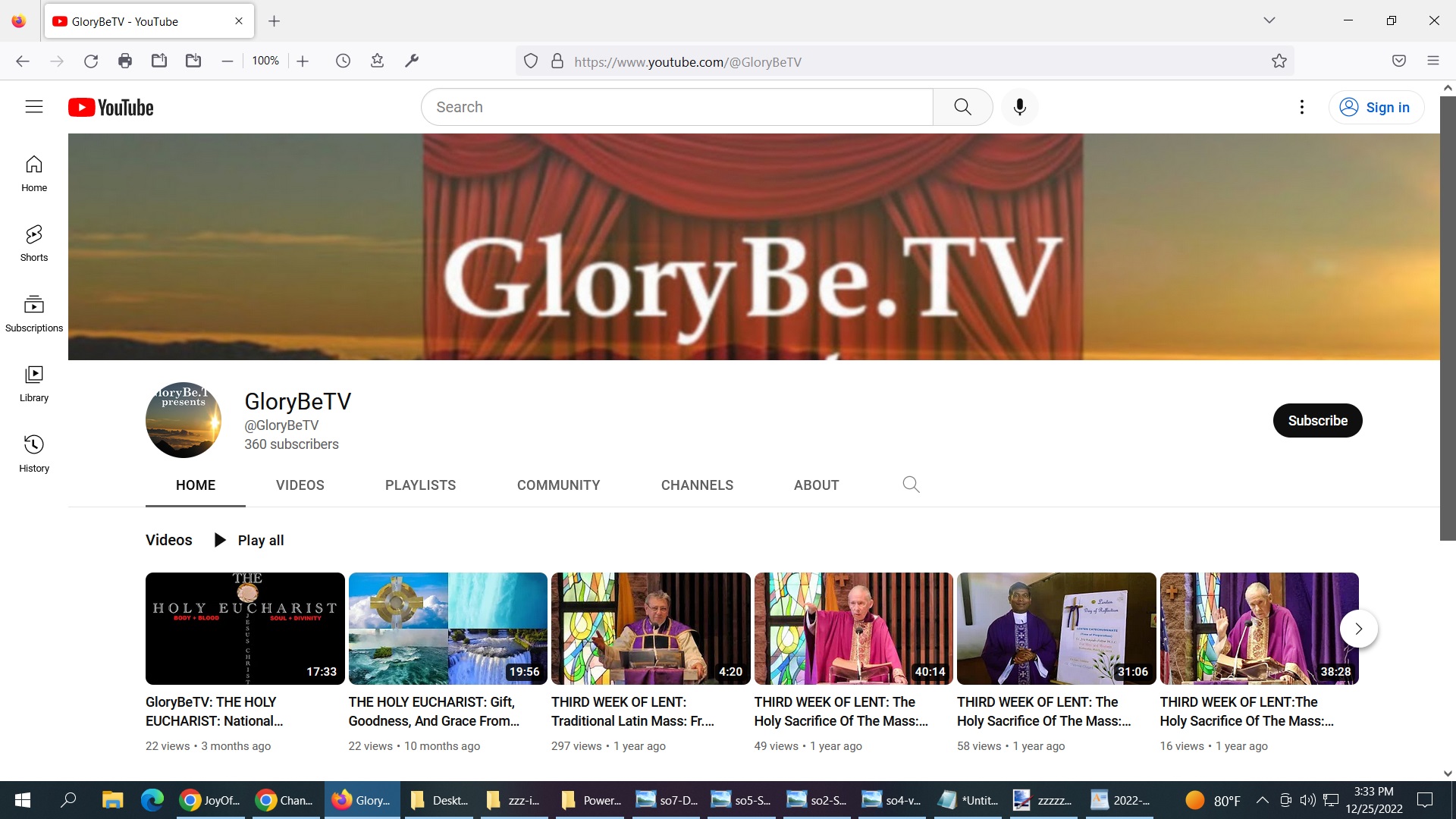Zoom in with the plus button
This screenshot has height=819, width=1456.
pyautogui.click(x=303, y=61)
